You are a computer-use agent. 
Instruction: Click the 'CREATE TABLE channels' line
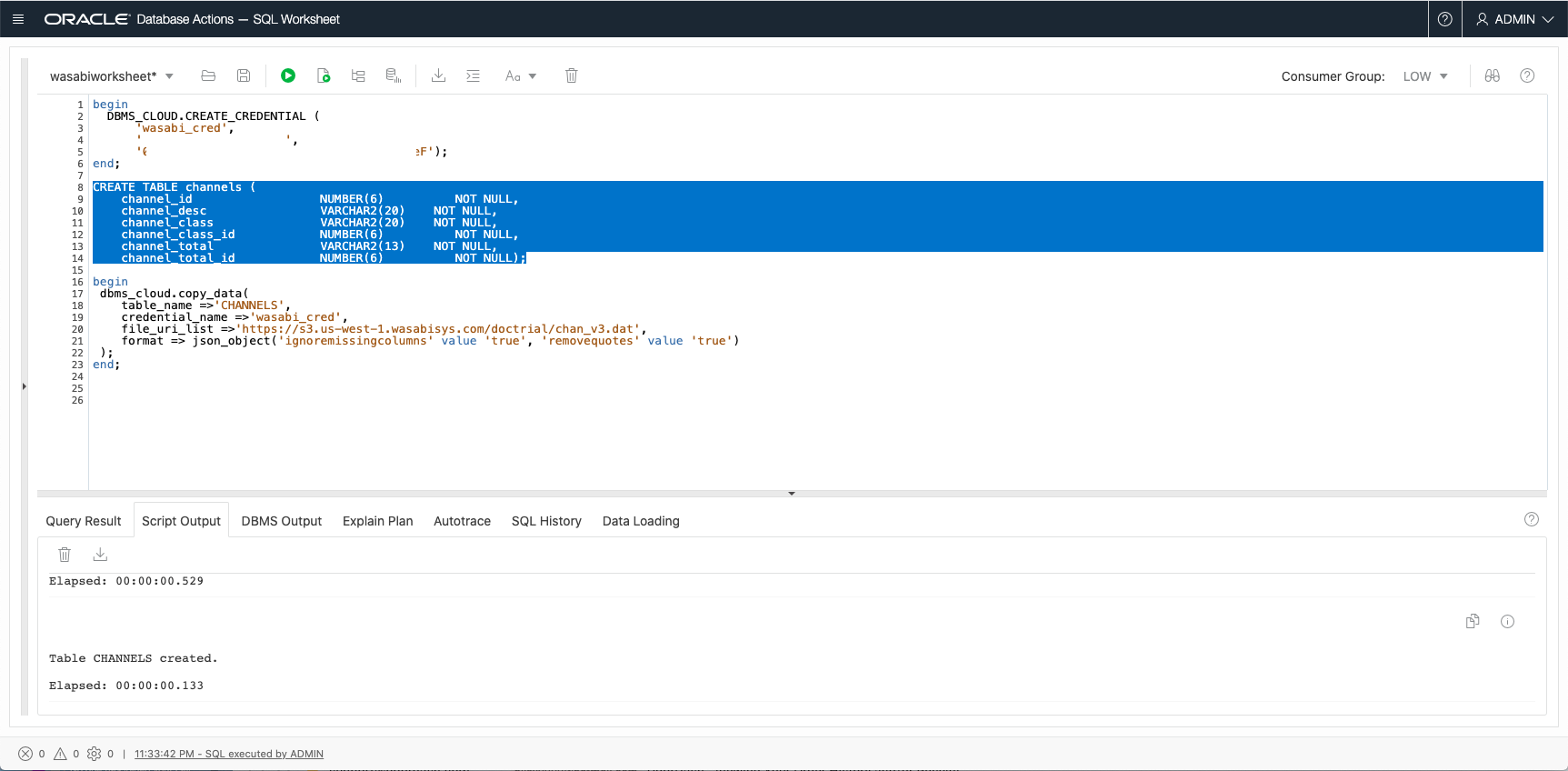point(174,187)
